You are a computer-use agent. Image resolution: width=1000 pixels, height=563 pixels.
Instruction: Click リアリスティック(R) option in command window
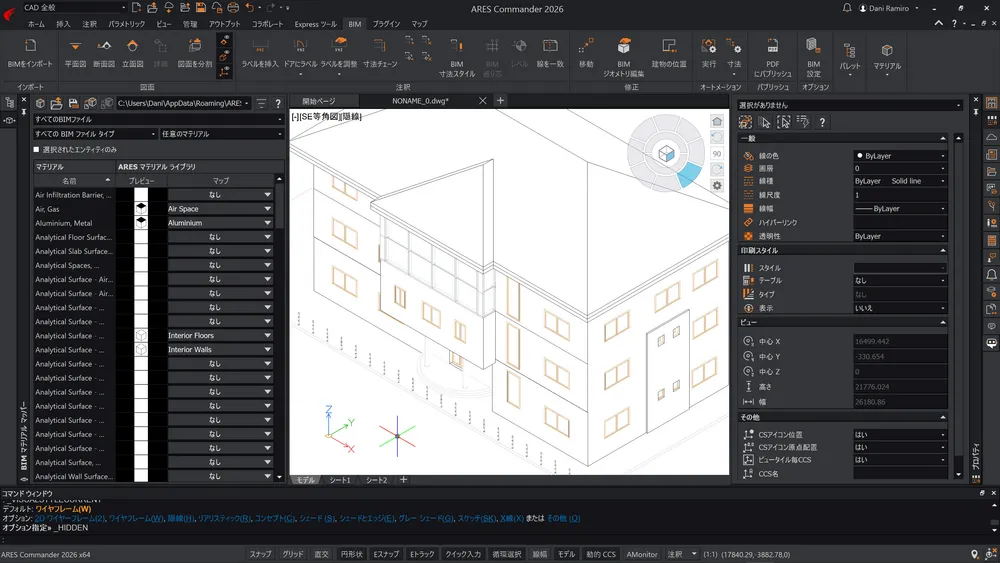(224, 518)
